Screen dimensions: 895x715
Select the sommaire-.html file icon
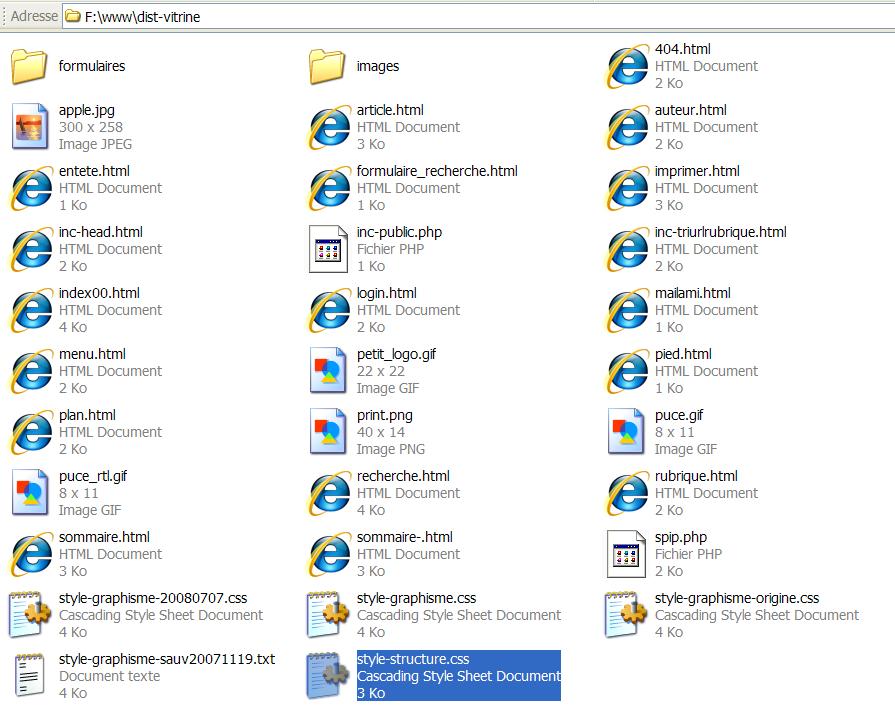(x=329, y=555)
